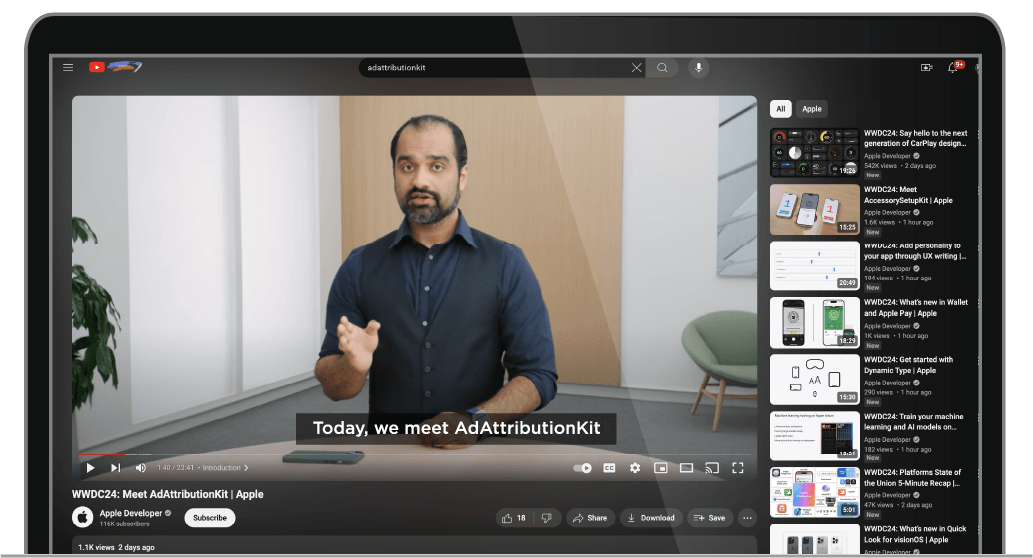Screen dimensions: 1033x558
Task: Select the All filter chip
Action: (x=781, y=109)
